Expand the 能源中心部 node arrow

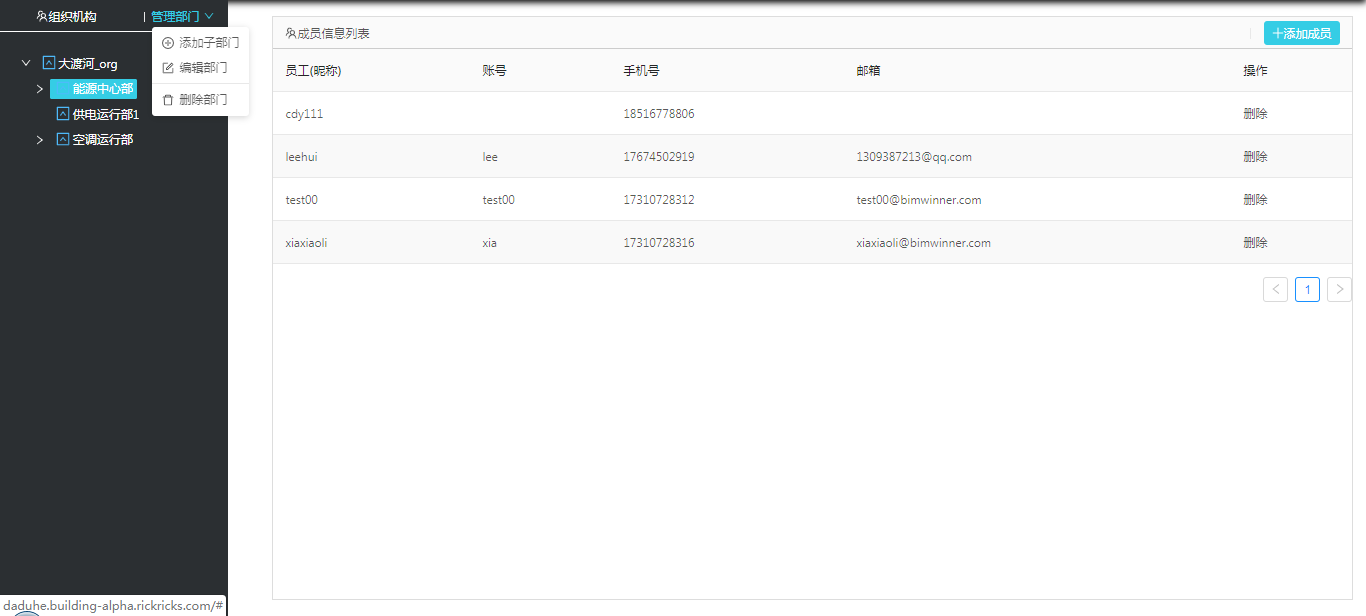(40, 89)
